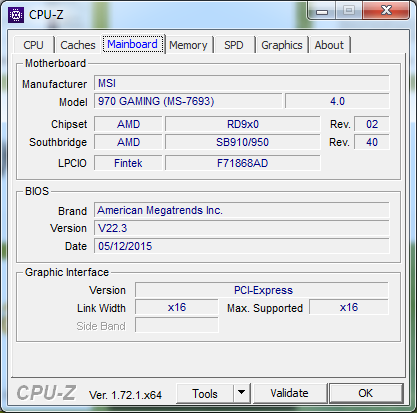417x413 pixels.
Task: Click the Manufacturer field showing MSI
Action: tap(242, 83)
